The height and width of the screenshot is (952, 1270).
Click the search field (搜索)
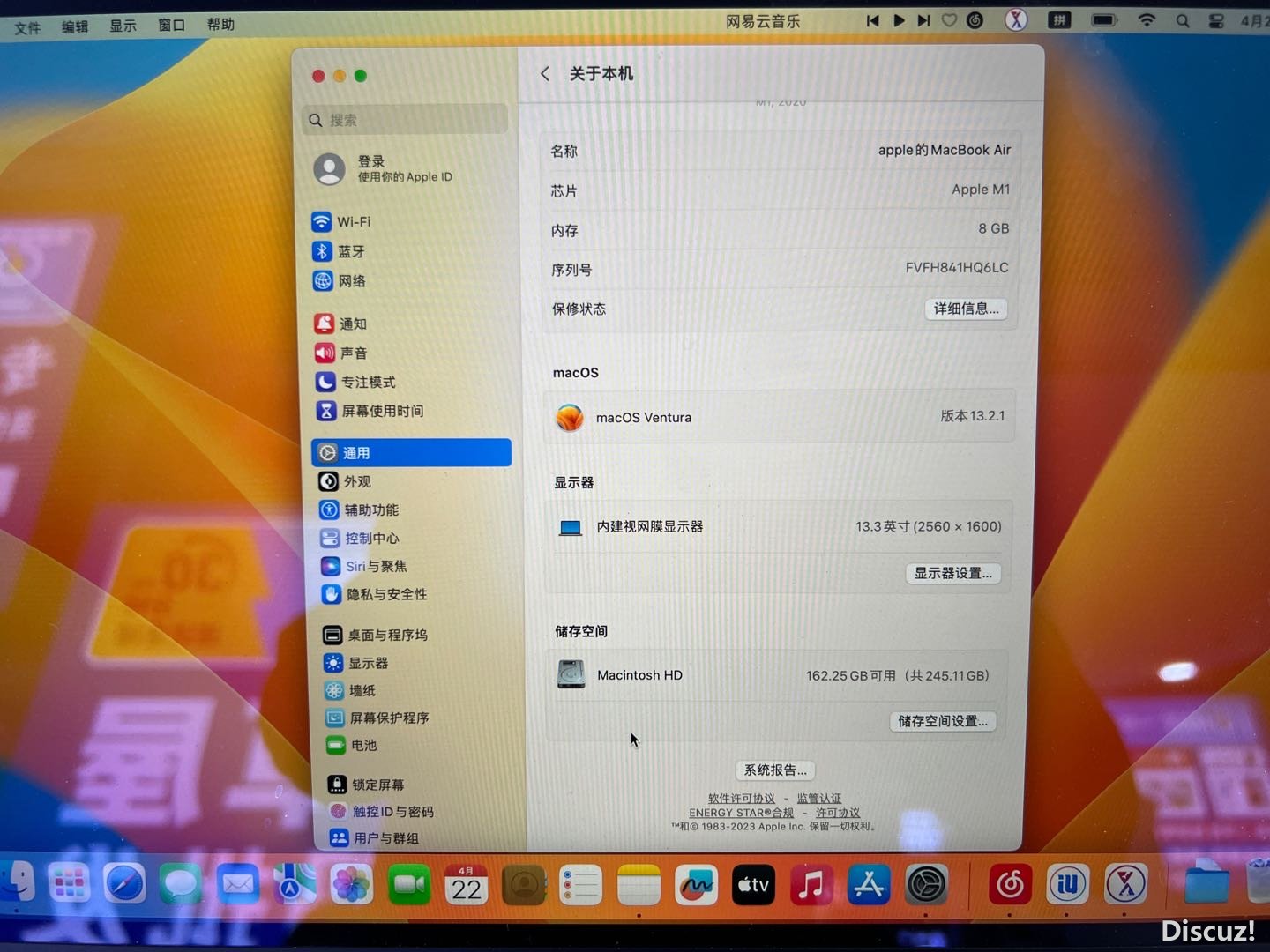(406, 120)
